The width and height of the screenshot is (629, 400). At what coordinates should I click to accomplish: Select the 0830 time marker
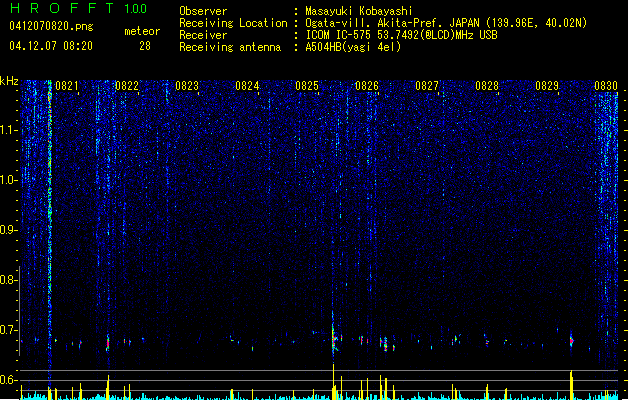(x=606, y=86)
